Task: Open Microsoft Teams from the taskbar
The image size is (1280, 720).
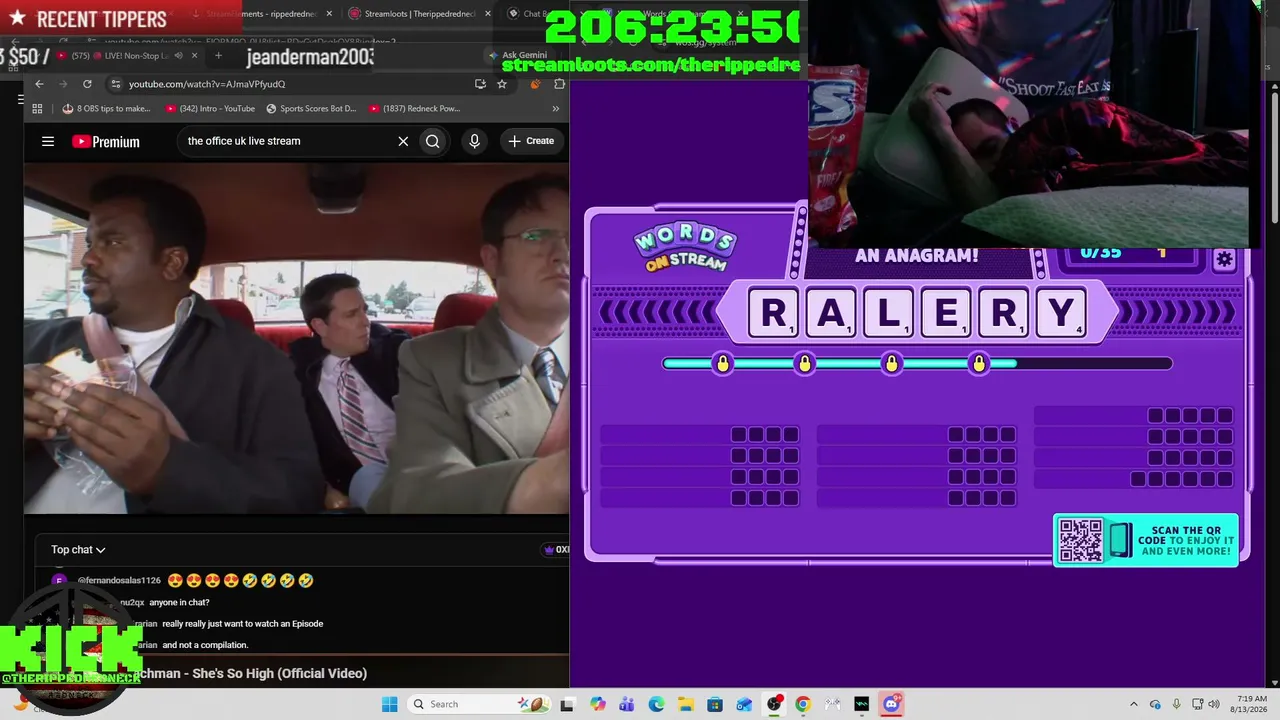Action: tap(627, 704)
